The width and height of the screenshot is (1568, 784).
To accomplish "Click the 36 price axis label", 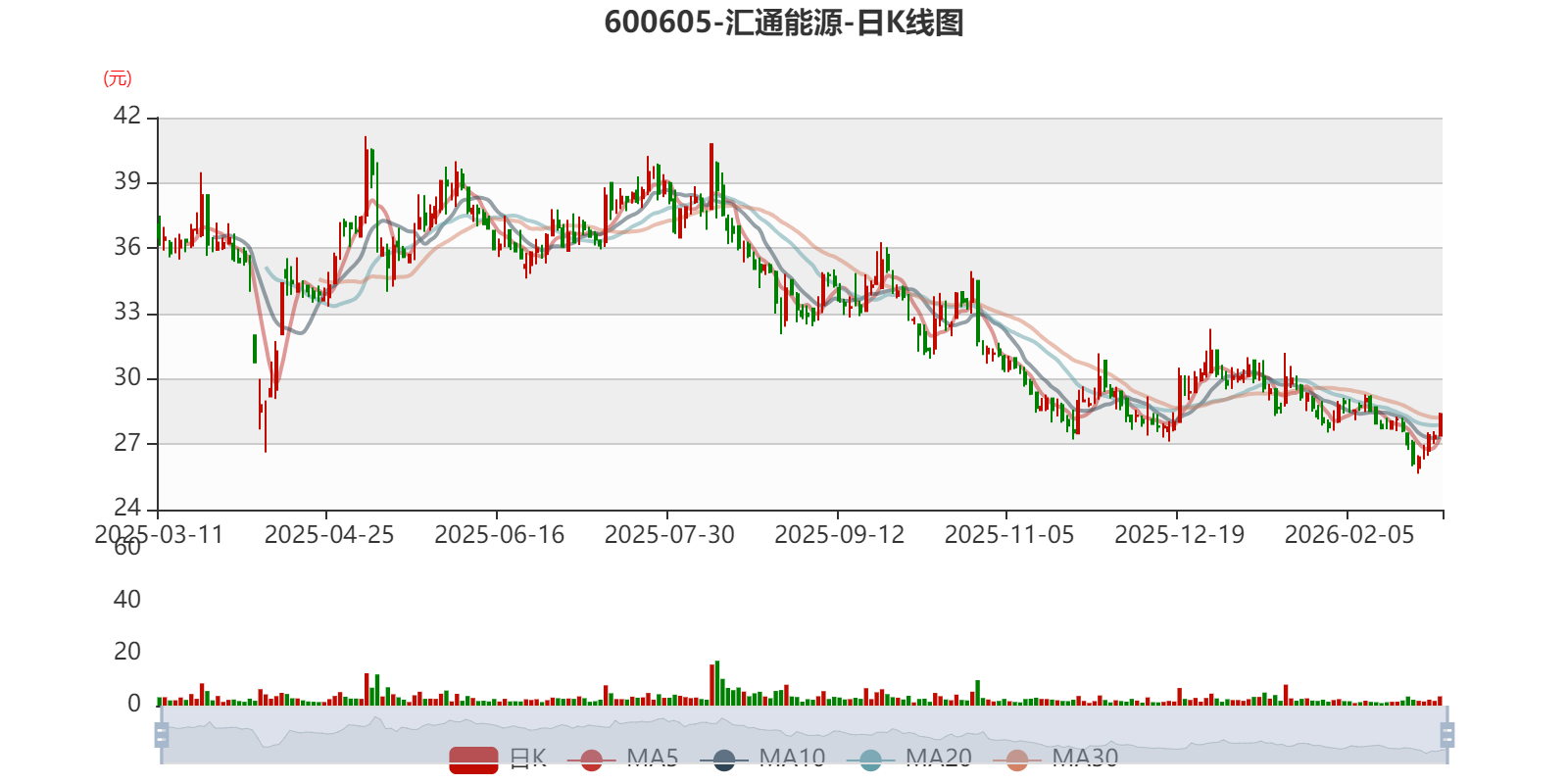I will (x=127, y=247).
